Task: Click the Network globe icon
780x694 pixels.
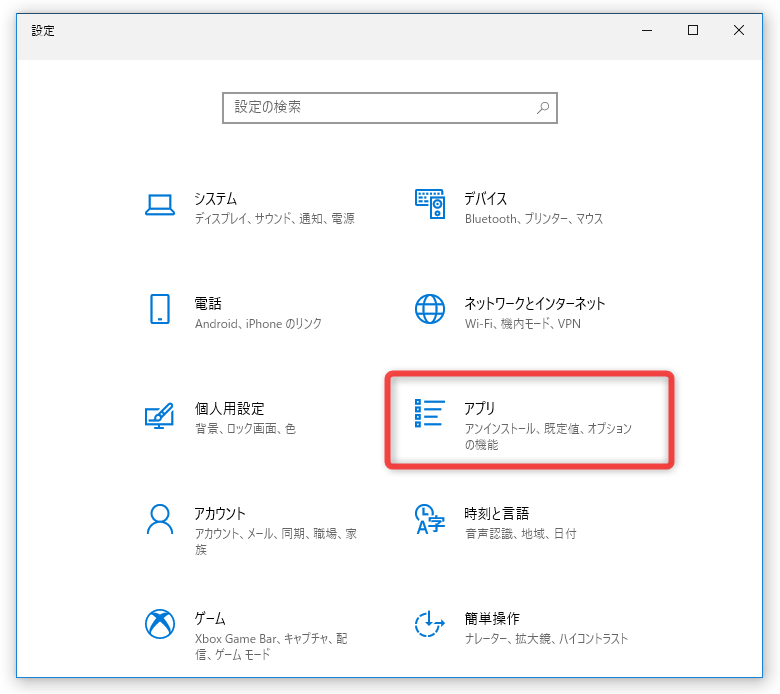Action: [x=430, y=309]
